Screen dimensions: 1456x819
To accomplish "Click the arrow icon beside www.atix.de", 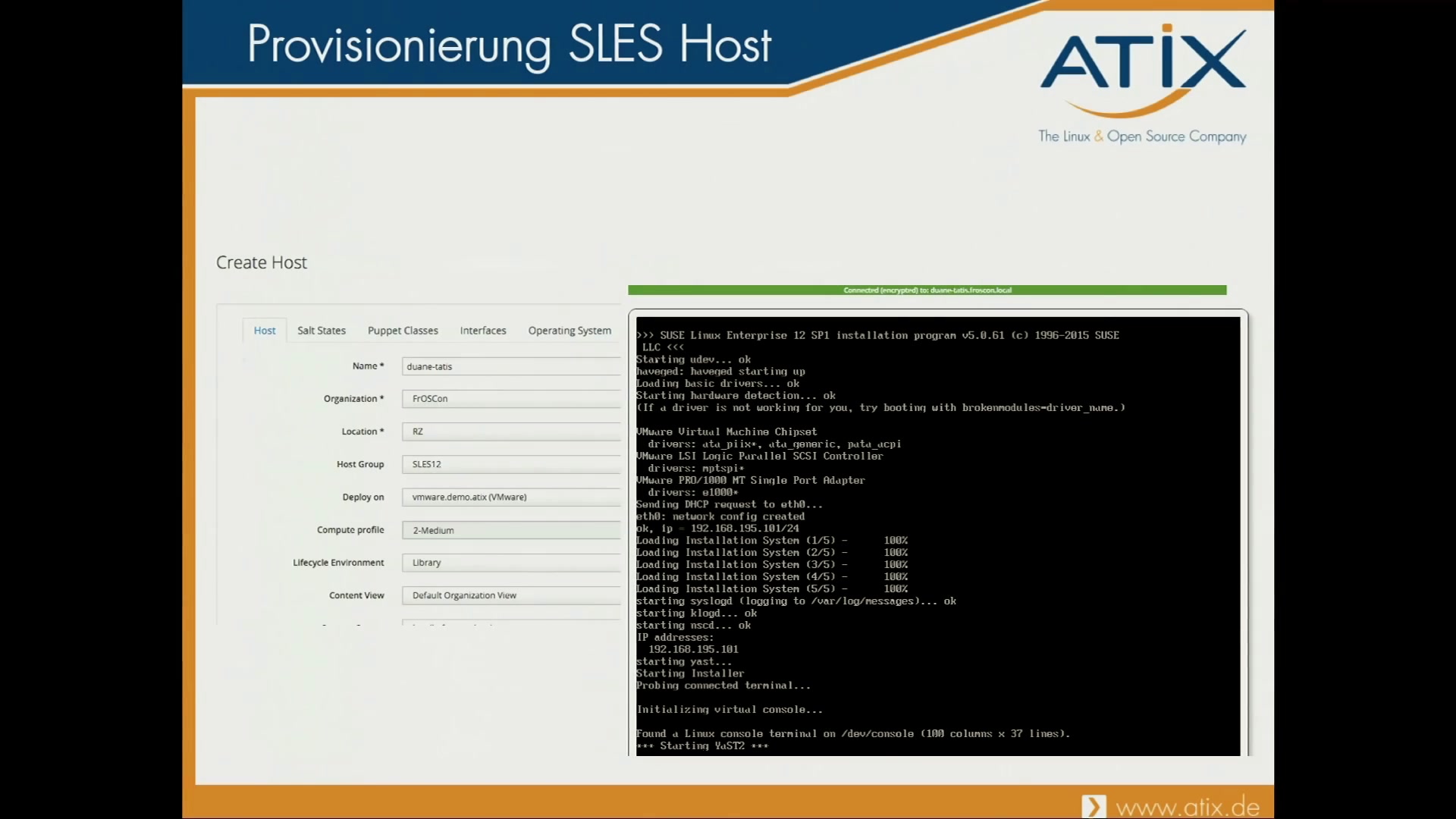I will click(1094, 806).
